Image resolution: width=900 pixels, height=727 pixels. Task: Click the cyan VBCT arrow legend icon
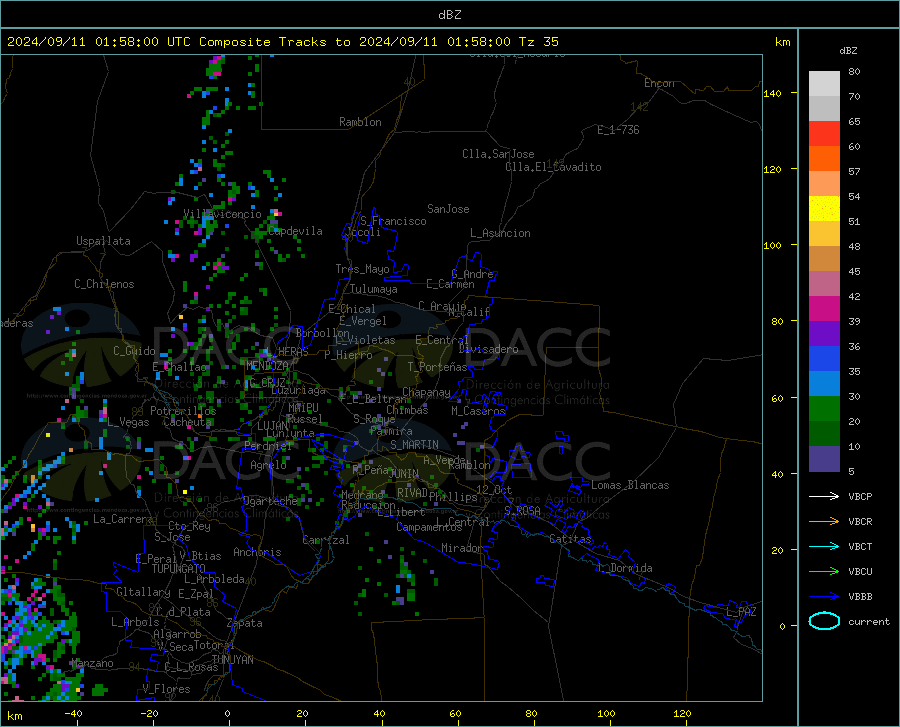click(824, 546)
